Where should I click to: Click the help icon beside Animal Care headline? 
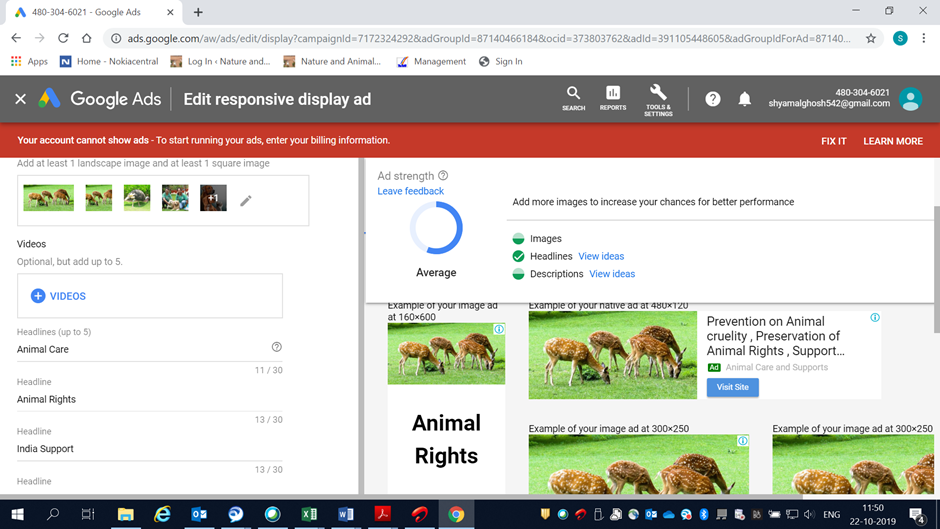pyautogui.click(x=277, y=347)
